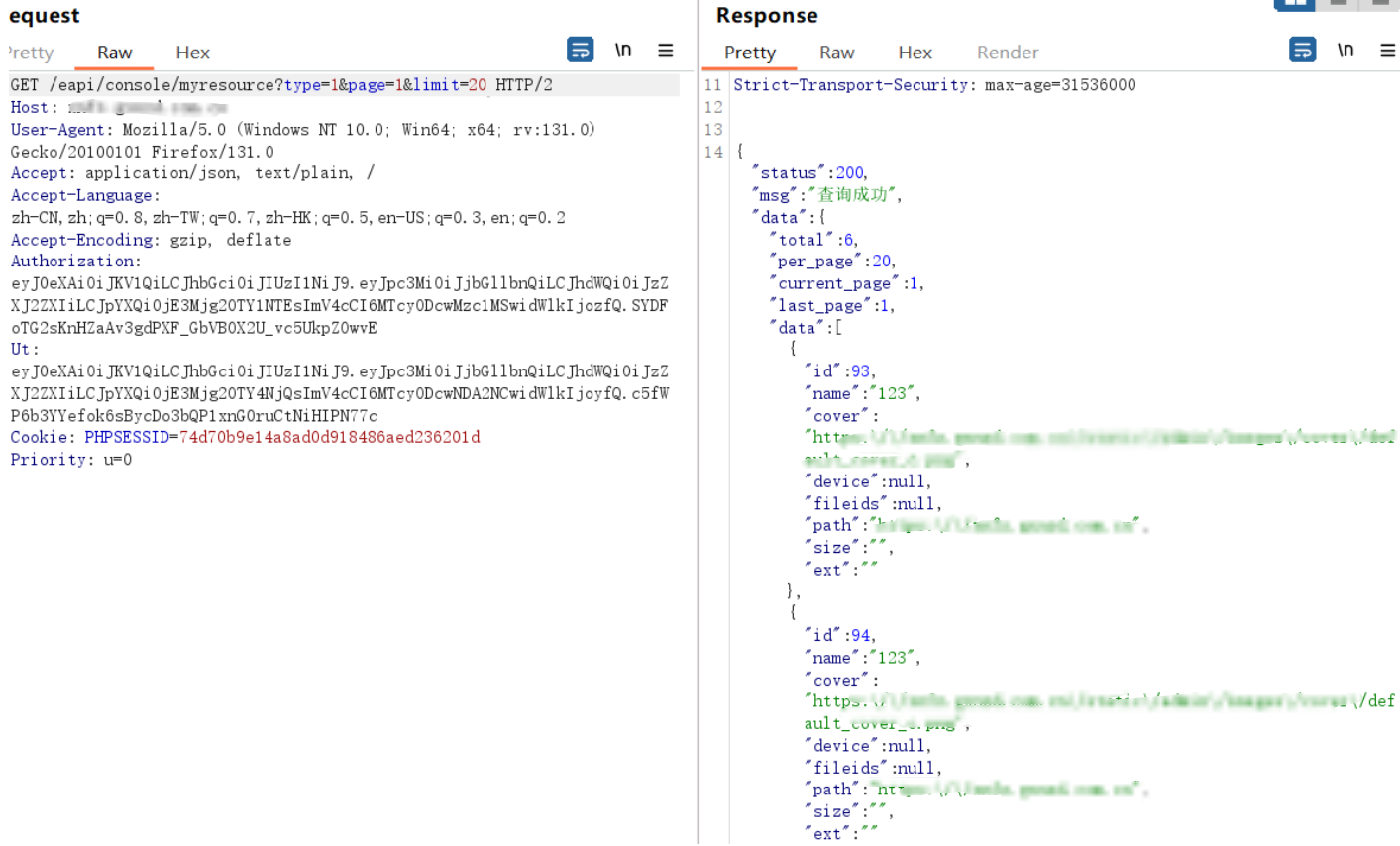Click the Priority: u=0 header
Viewport: 1400px width, 846px height.
[x=71, y=460]
